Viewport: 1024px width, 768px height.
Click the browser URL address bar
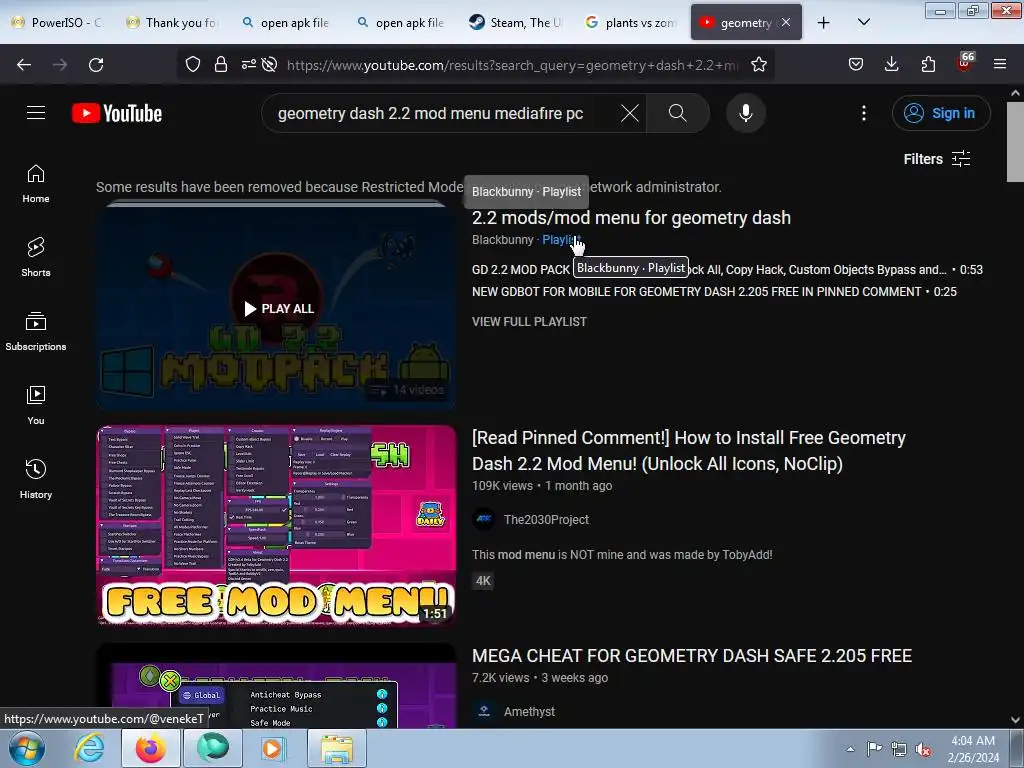point(513,65)
